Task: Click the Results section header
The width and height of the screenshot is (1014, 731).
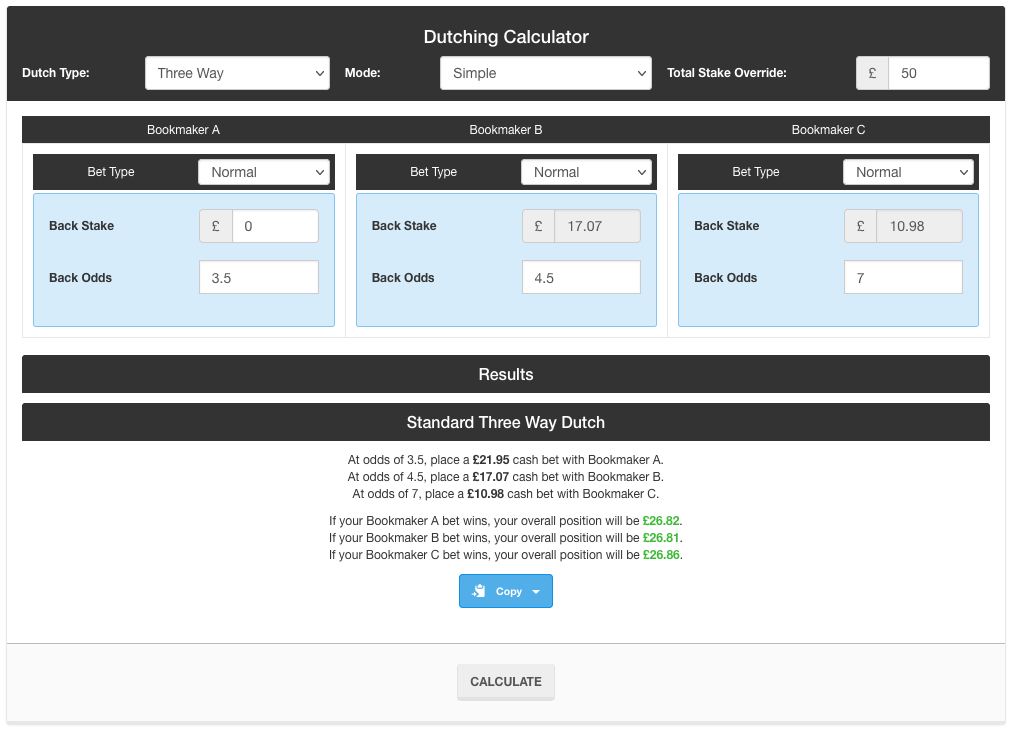Action: 506,374
